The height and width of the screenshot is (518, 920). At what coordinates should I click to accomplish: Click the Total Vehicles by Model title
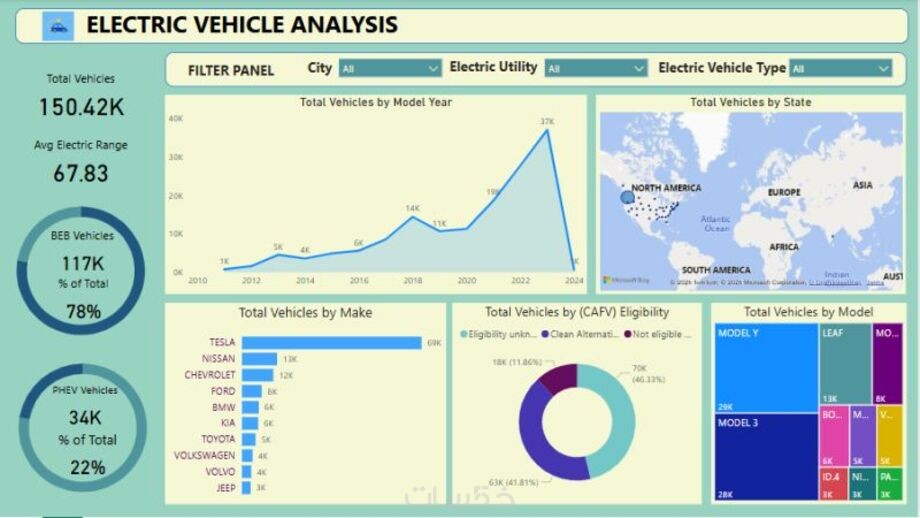click(x=809, y=312)
